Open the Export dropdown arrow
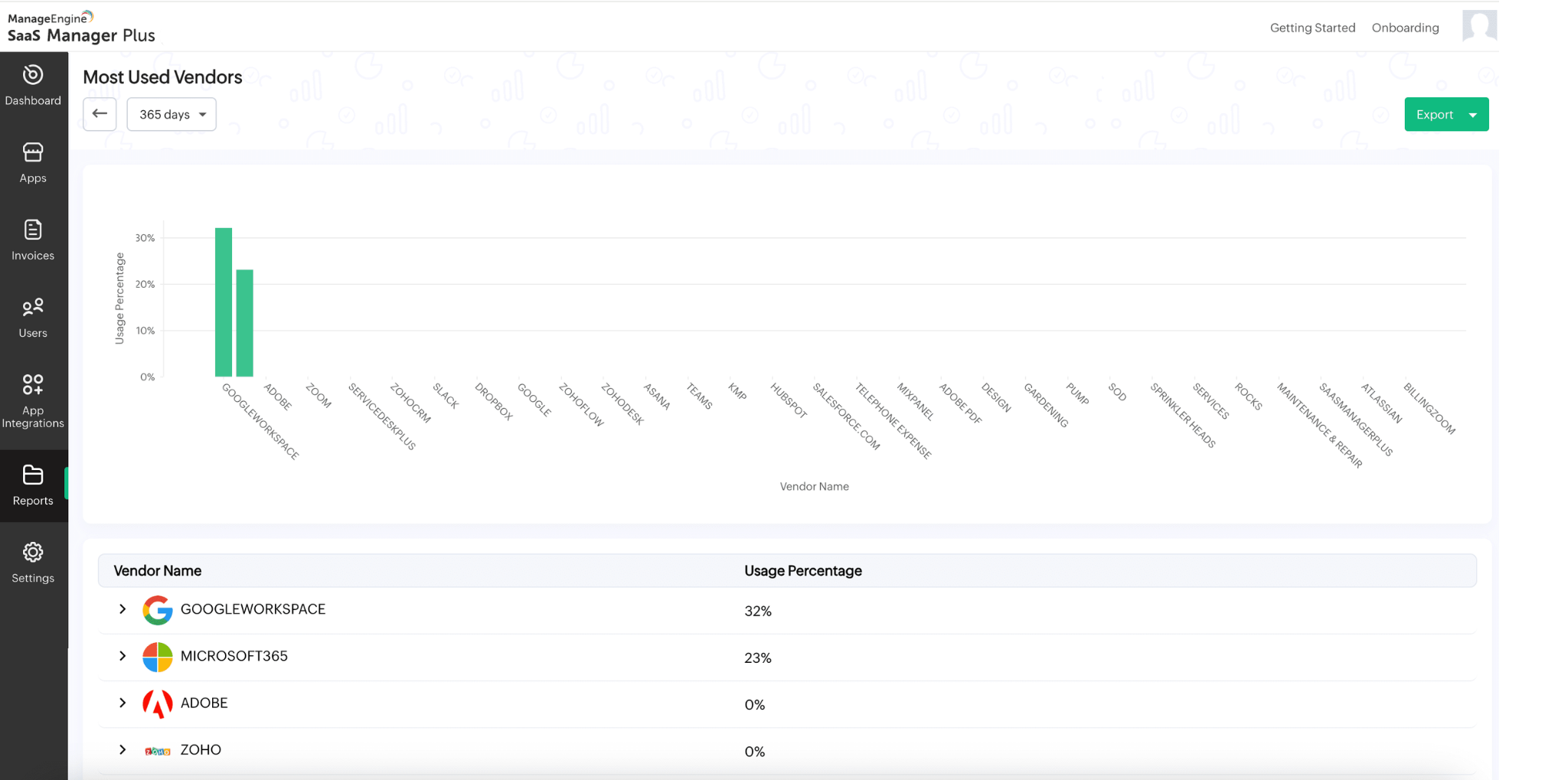1568x780 pixels. click(x=1473, y=115)
